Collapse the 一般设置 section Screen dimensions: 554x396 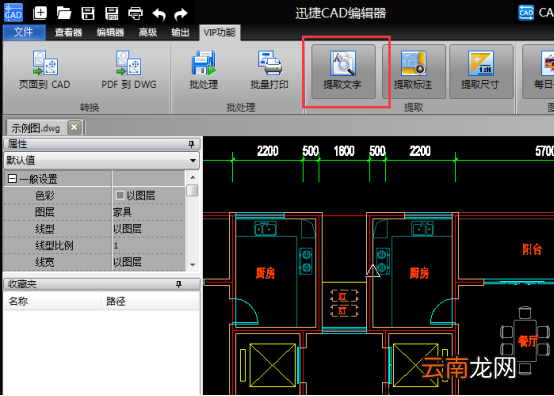[12, 179]
